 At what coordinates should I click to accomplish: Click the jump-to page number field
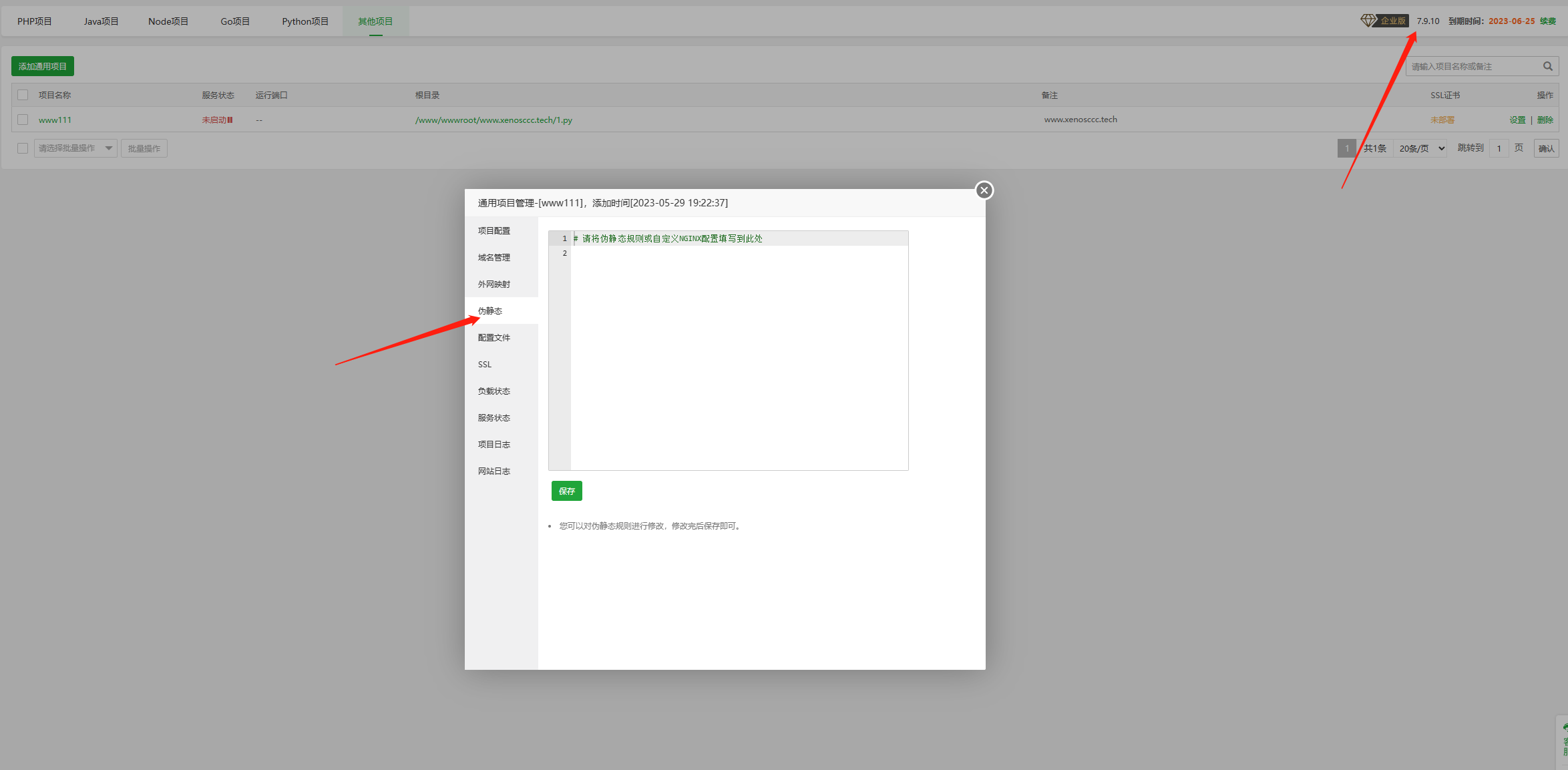(x=1499, y=148)
